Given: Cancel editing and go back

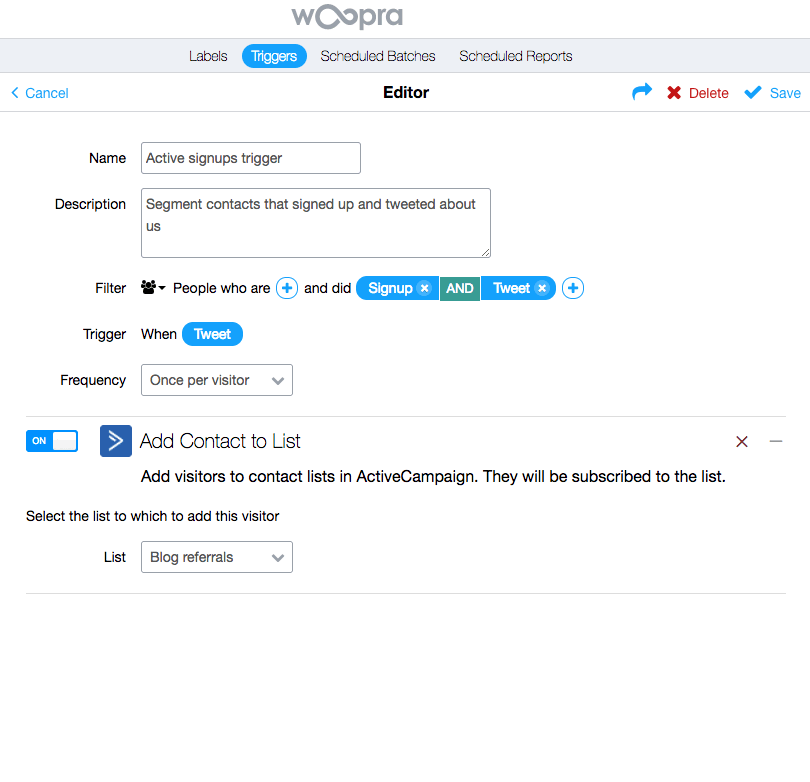Looking at the screenshot, I should pyautogui.click(x=39, y=92).
